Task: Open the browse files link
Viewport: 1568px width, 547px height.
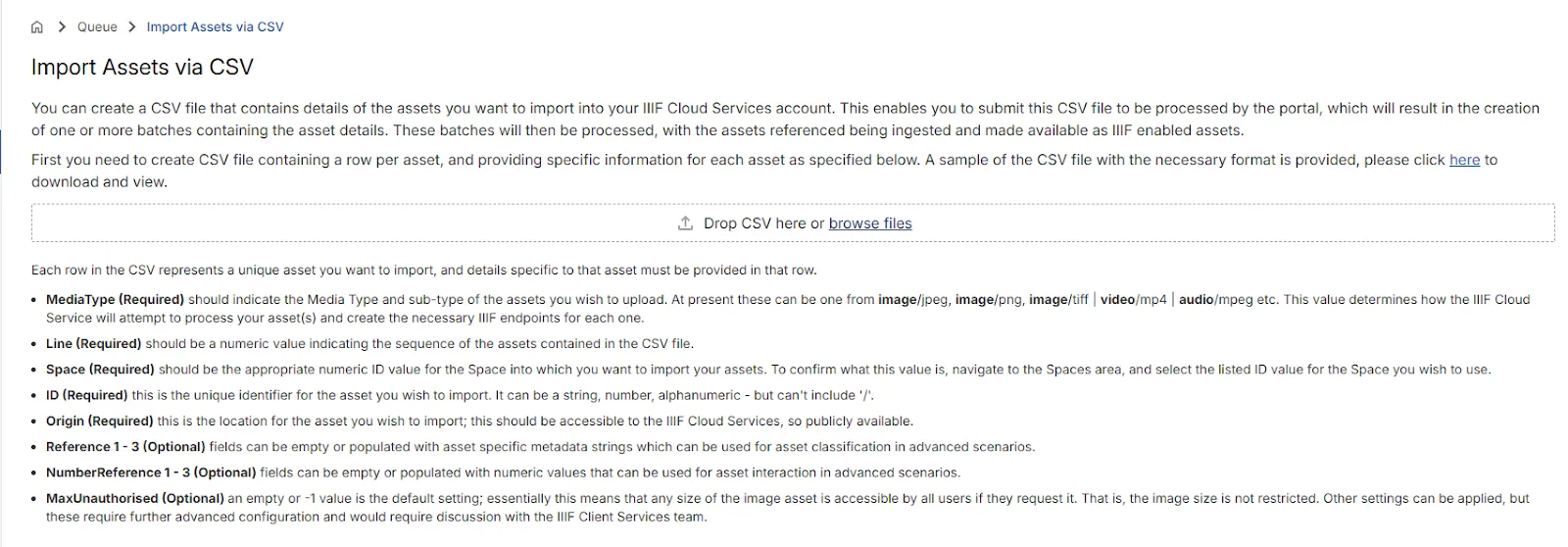Action: click(x=870, y=224)
